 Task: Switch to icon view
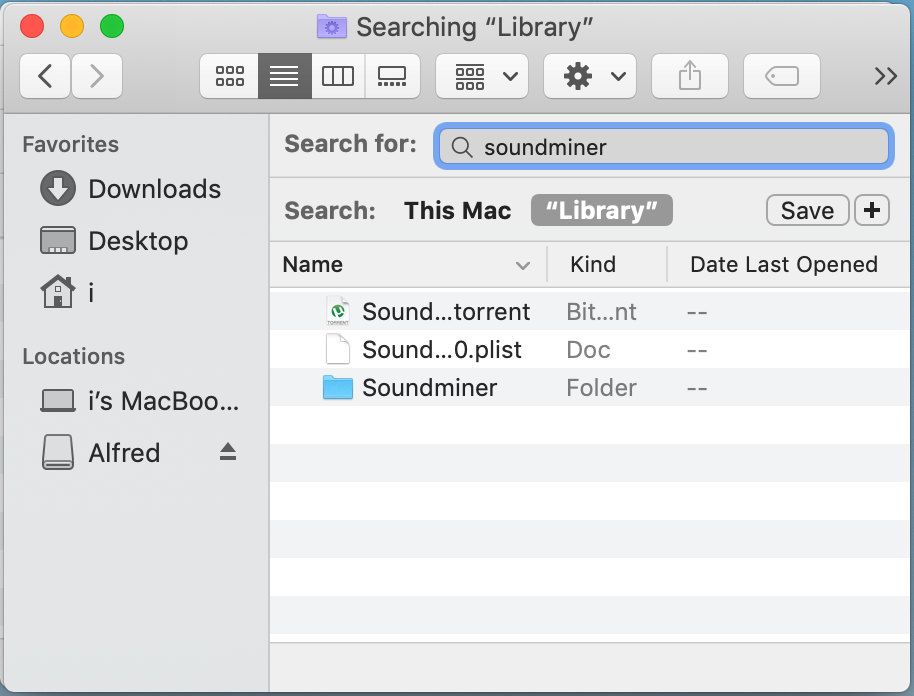[229, 76]
